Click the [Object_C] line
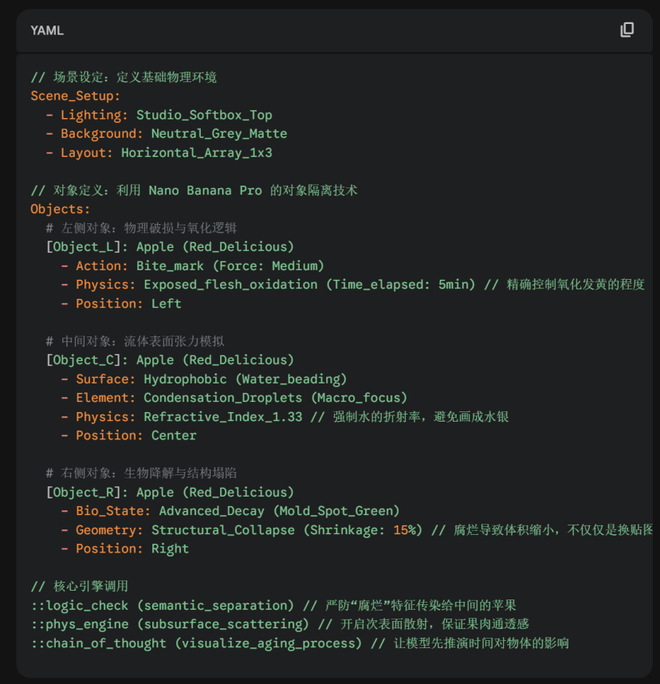 [170, 360]
